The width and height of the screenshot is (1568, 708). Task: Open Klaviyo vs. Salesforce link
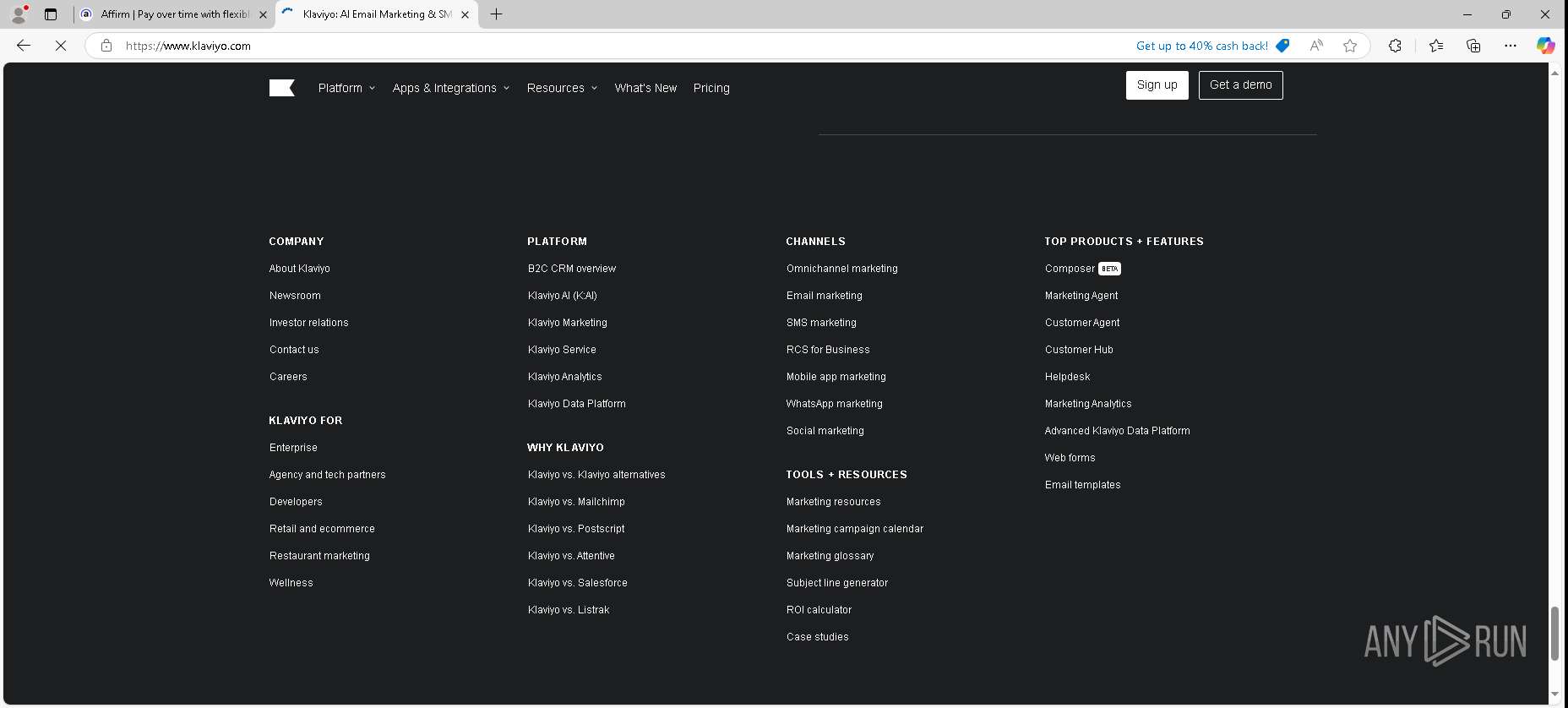pos(577,583)
